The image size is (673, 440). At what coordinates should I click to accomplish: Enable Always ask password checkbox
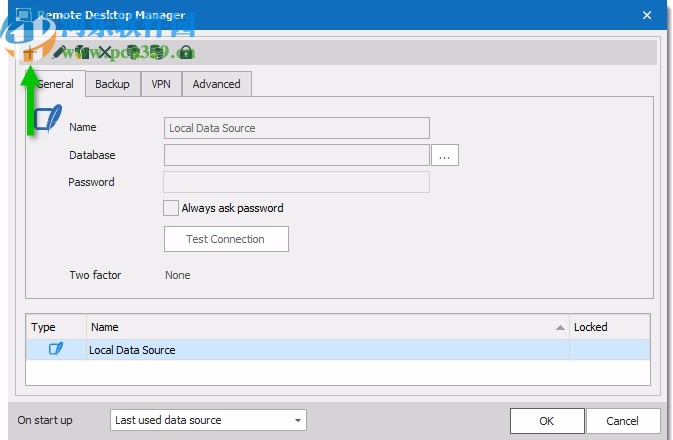point(171,208)
